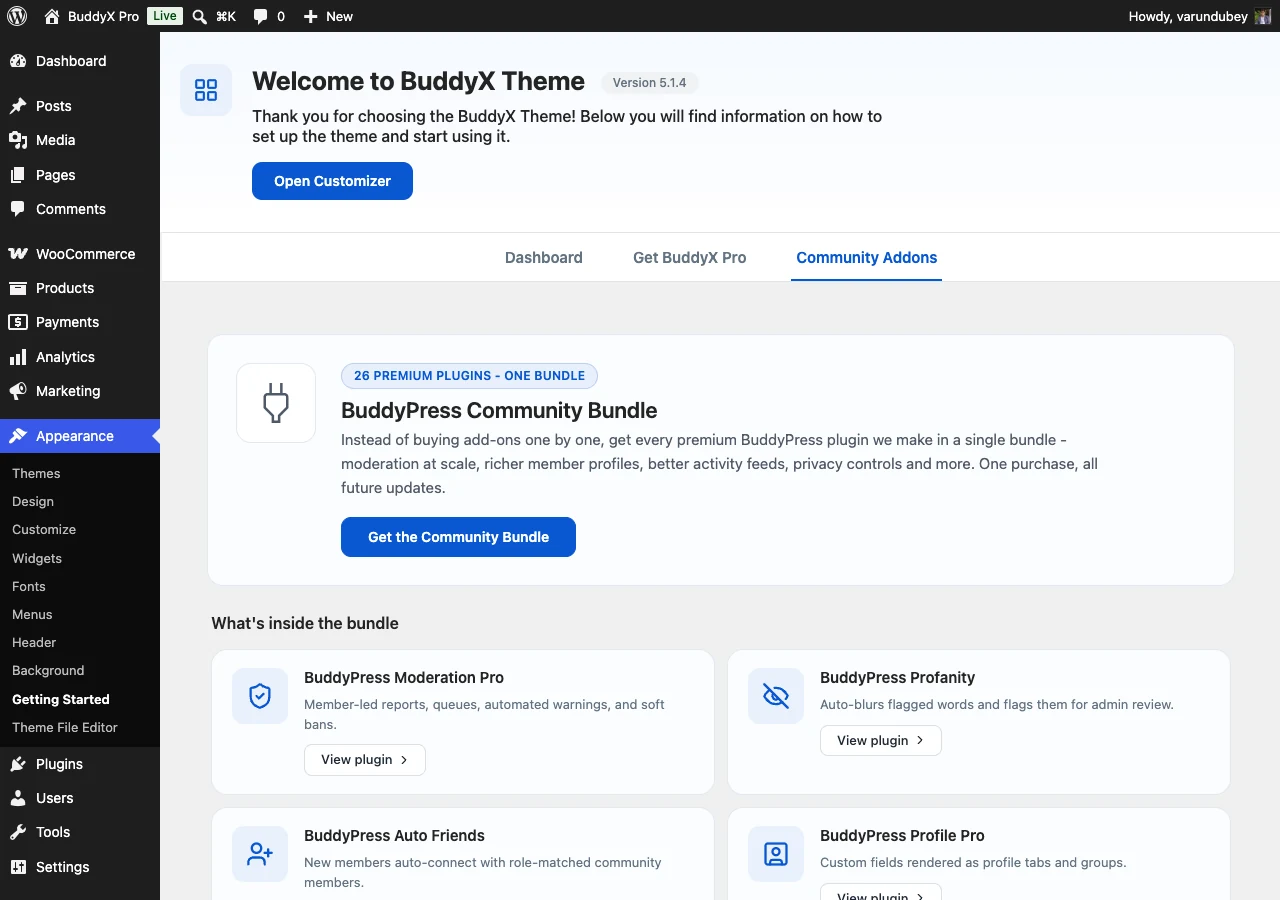The image size is (1280, 900).
Task: Click the plus icon next to New
Action: tap(310, 16)
